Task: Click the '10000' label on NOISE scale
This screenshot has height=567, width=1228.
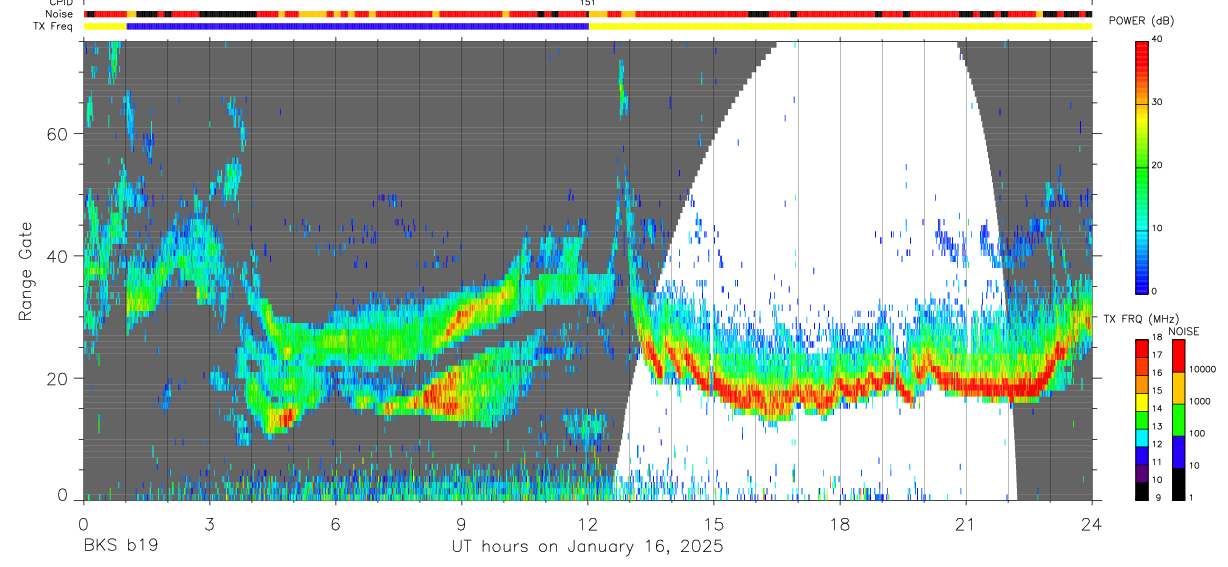Action: point(1201,369)
